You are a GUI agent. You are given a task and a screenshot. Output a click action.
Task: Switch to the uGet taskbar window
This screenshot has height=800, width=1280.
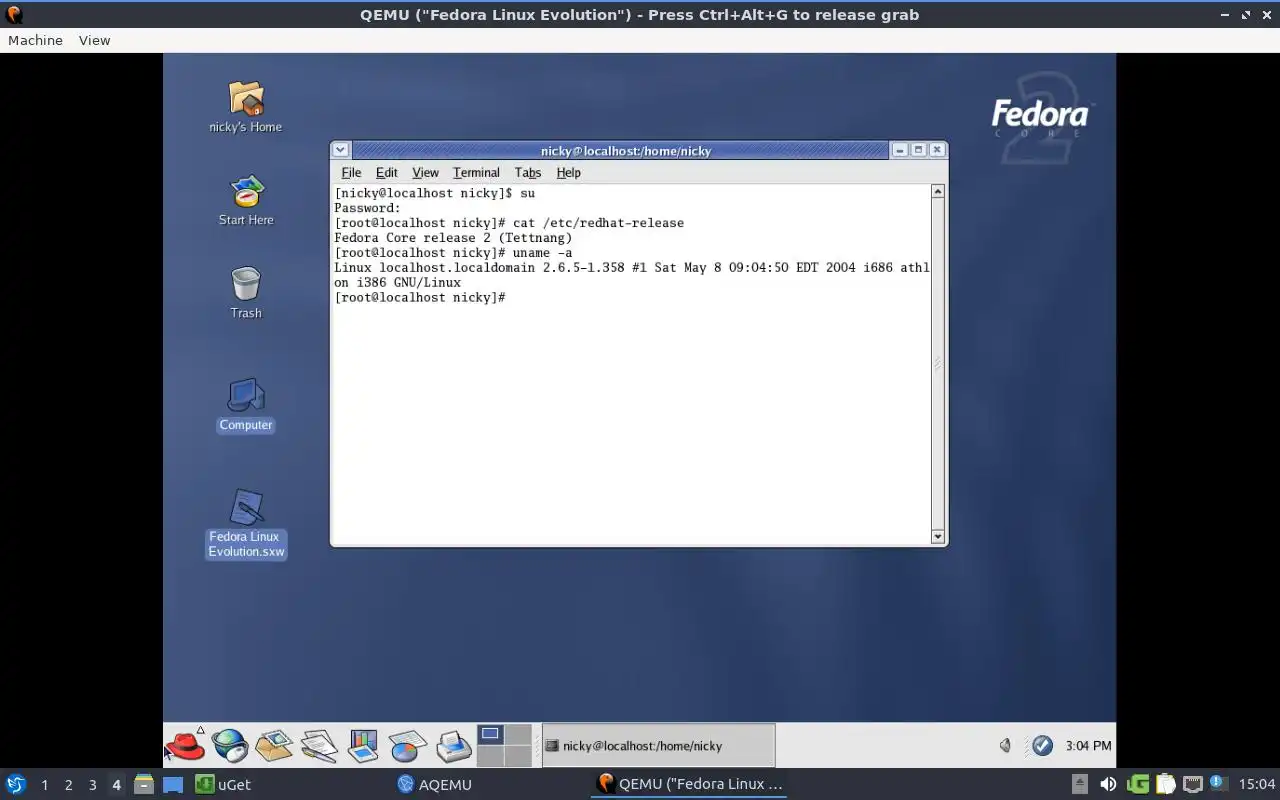point(223,784)
